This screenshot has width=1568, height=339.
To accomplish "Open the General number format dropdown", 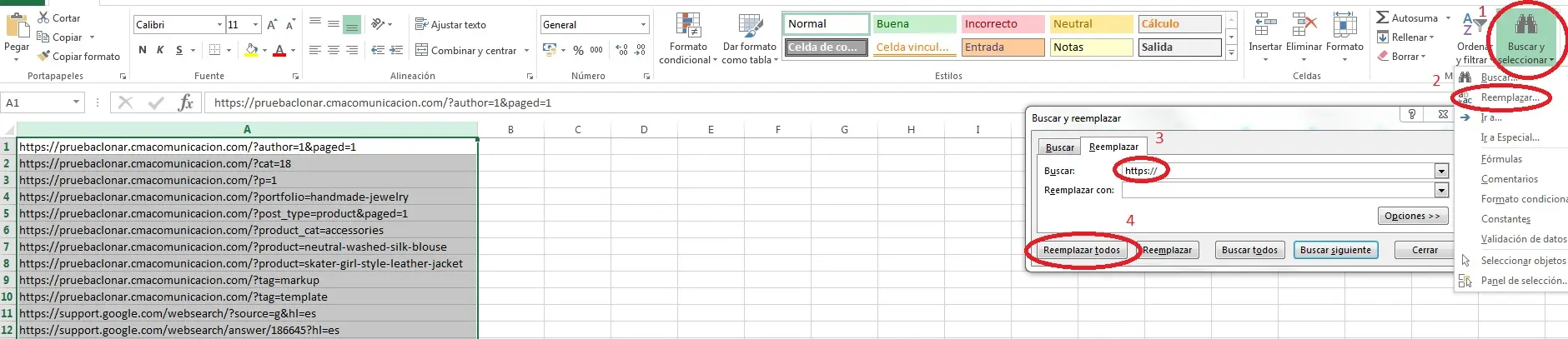I will point(643,25).
